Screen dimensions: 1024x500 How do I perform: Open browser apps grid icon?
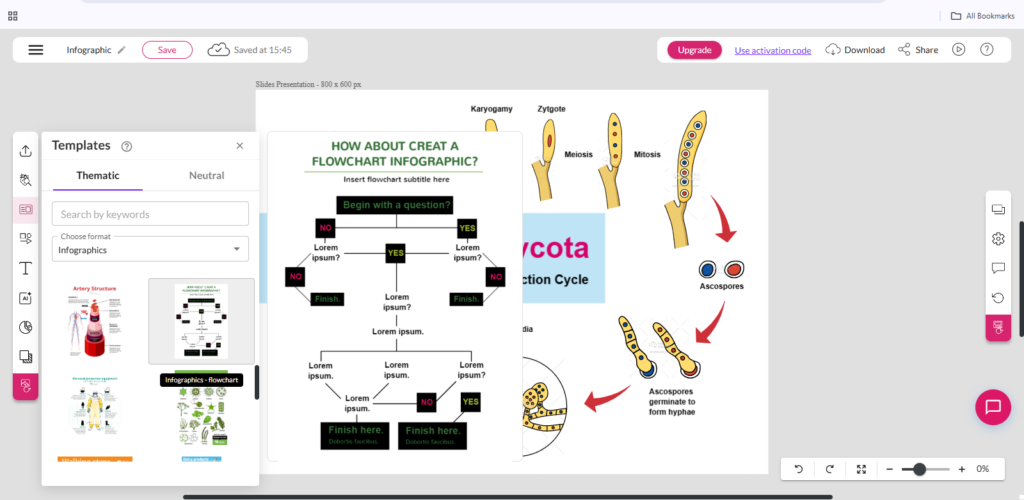pyautogui.click(x=12, y=16)
